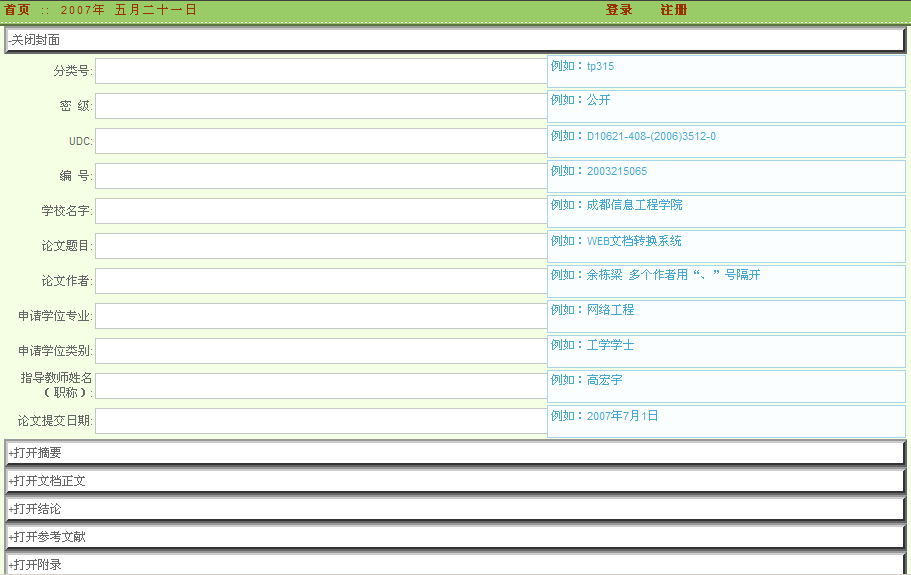
Task: Focus the 申请学位类别 input field
Action: [321, 351]
